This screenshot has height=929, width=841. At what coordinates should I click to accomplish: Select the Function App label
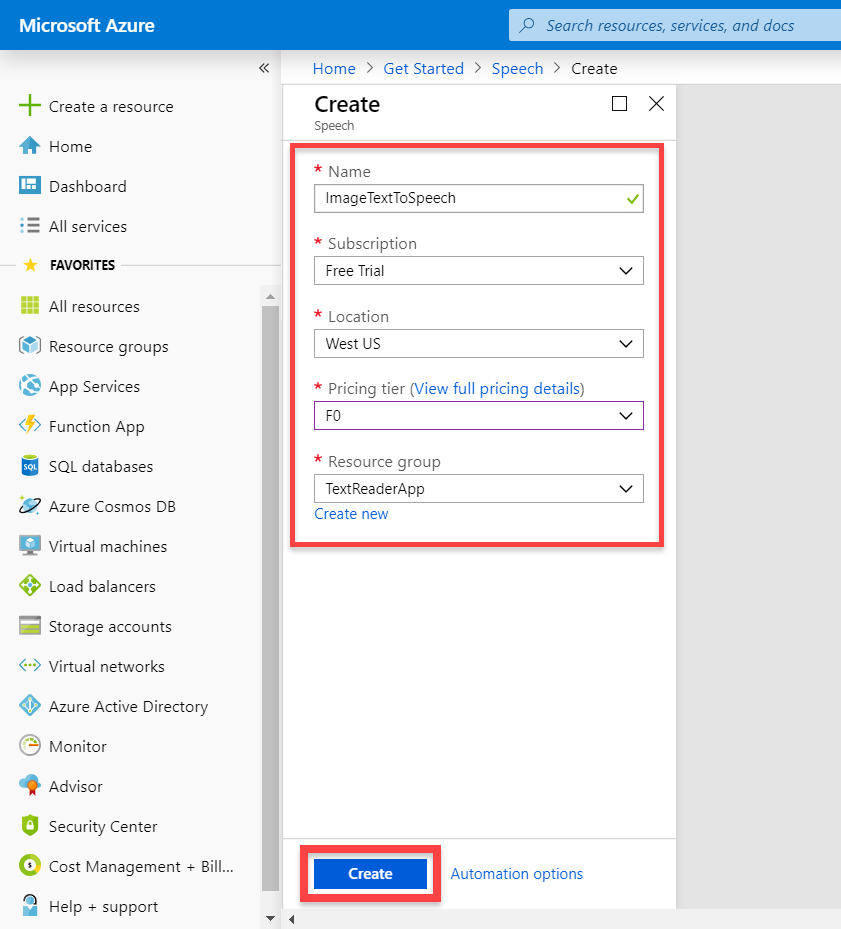(97, 427)
